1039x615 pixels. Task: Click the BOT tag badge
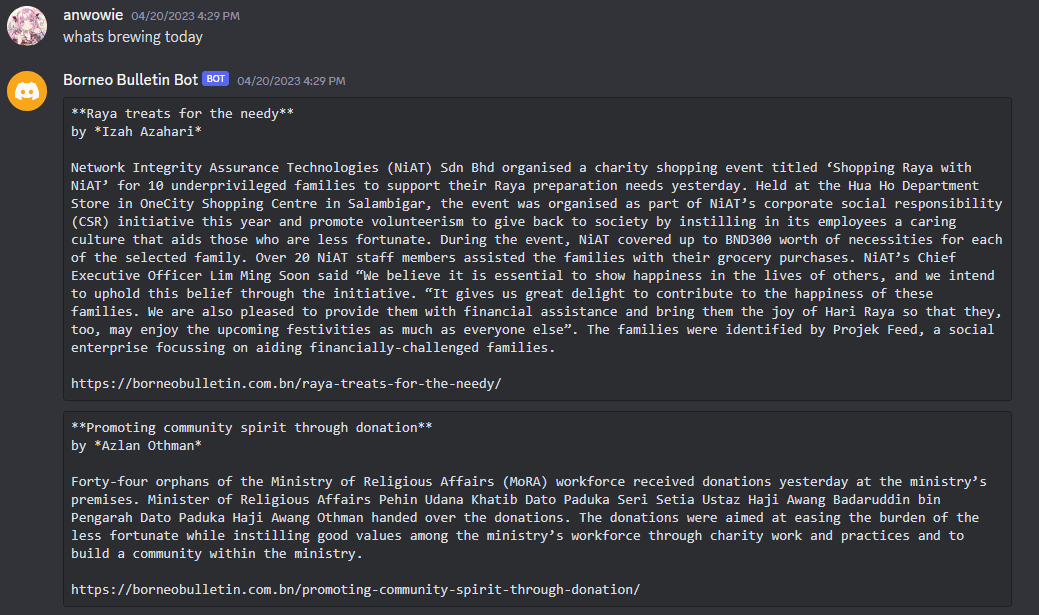click(x=215, y=79)
